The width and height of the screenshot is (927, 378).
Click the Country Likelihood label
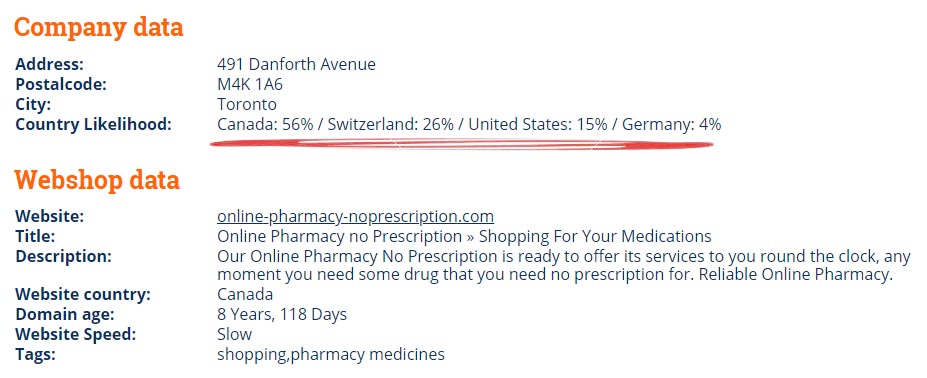[93, 124]
